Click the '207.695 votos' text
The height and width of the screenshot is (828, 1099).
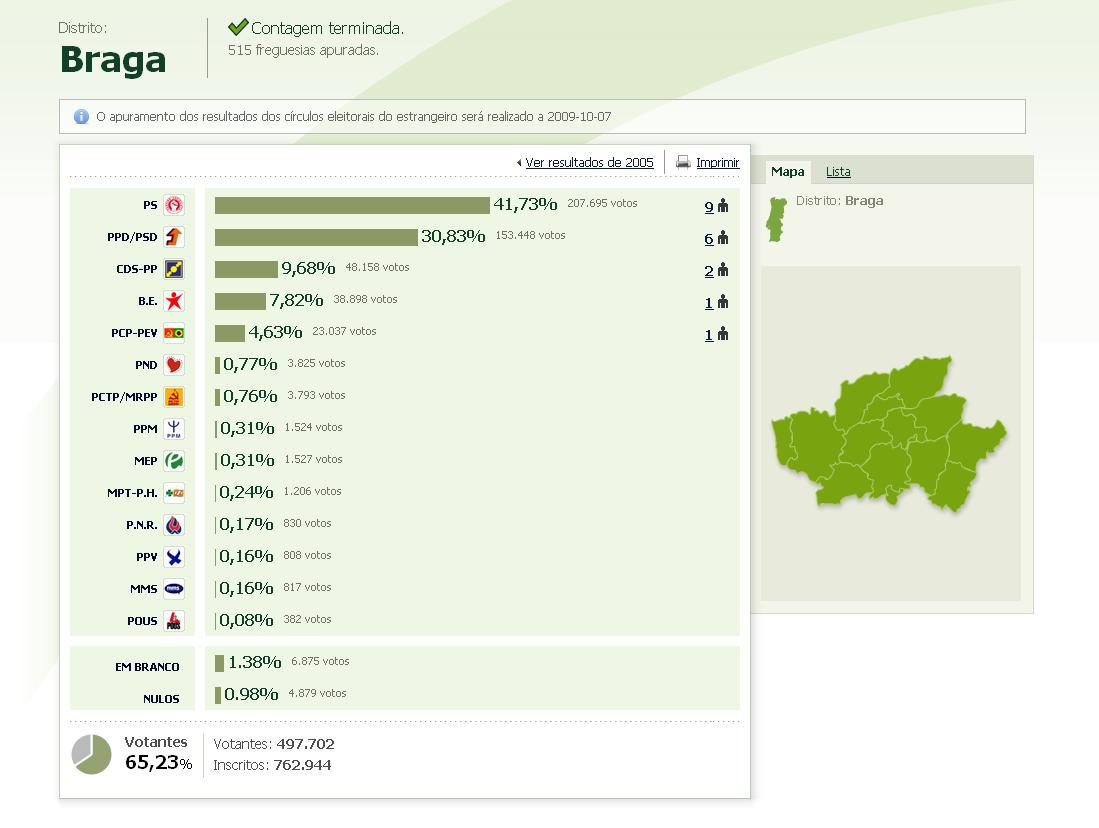pyautogui.click(x=602, y=203)
